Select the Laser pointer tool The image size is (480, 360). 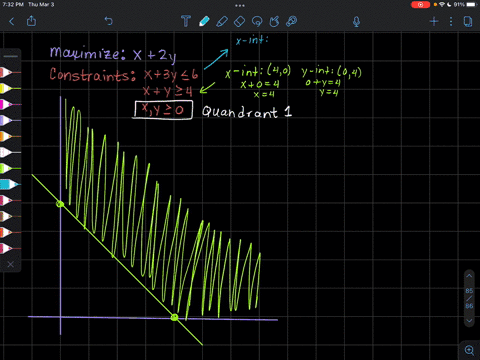click(x=291, y=21)
